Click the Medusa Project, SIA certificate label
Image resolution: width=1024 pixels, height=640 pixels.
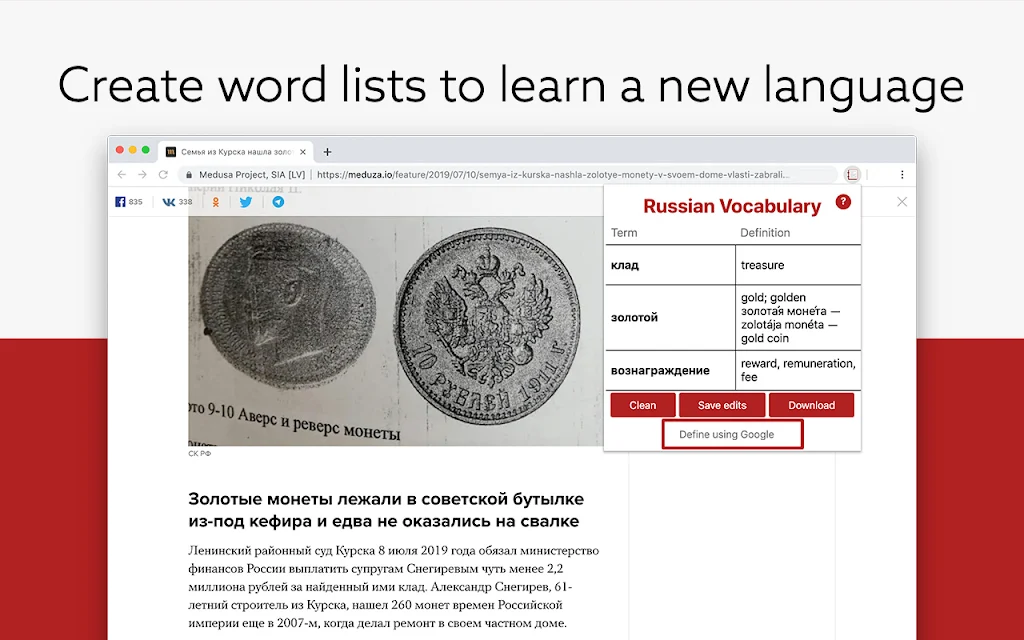[x=252, y=174]
